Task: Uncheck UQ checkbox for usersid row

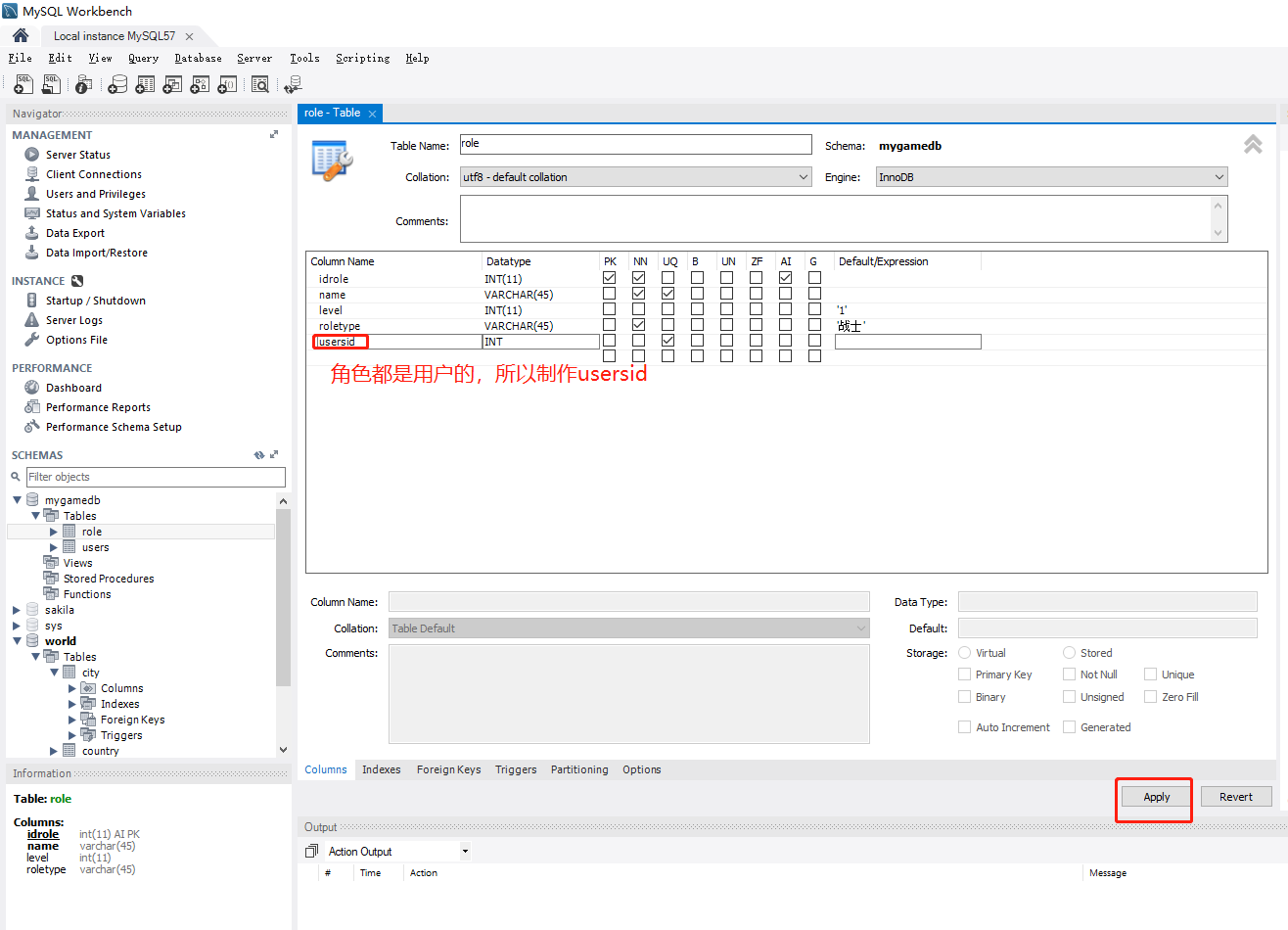Action: click(667, 341)
